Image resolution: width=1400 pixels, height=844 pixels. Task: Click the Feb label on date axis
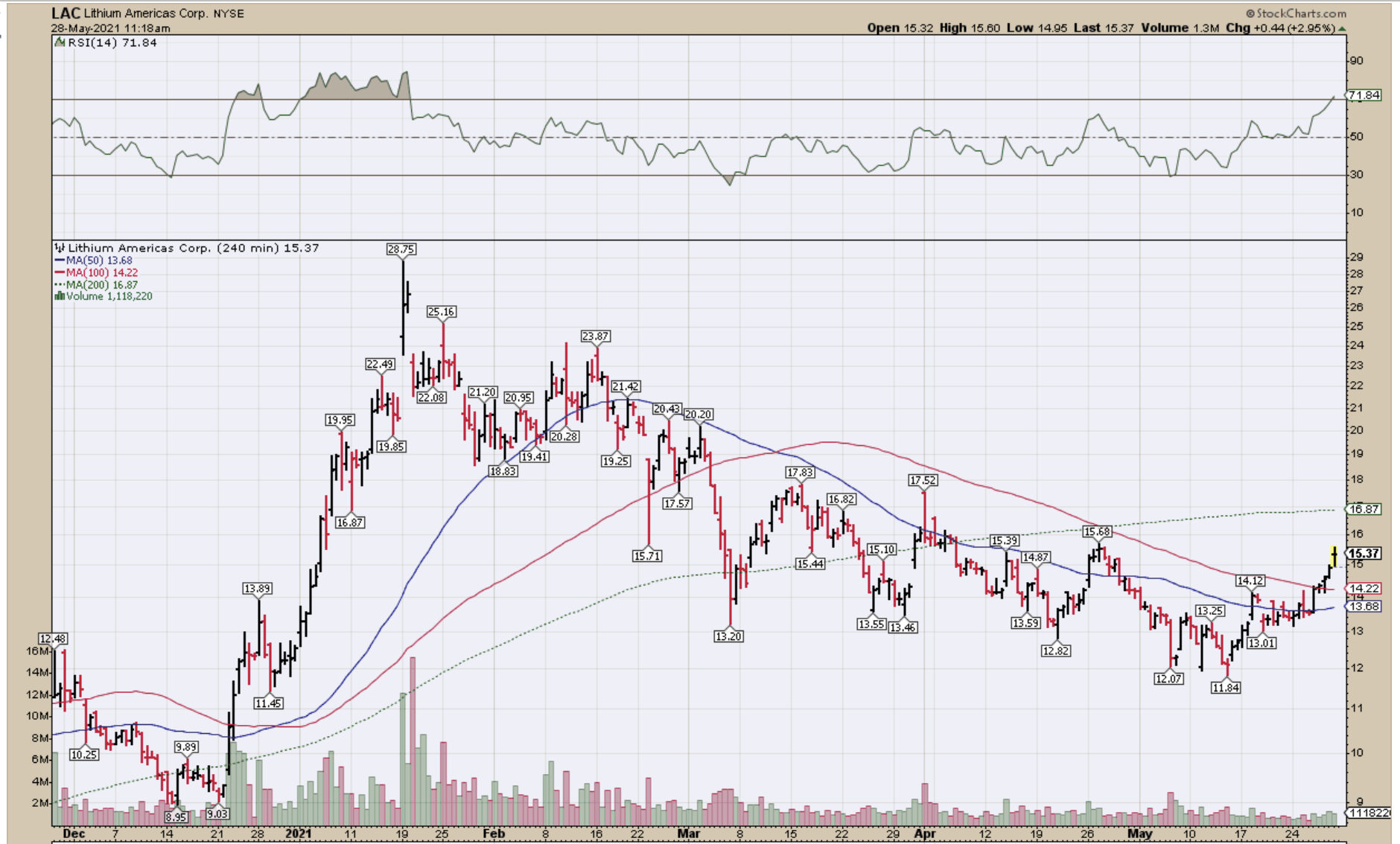coord(494,834)
